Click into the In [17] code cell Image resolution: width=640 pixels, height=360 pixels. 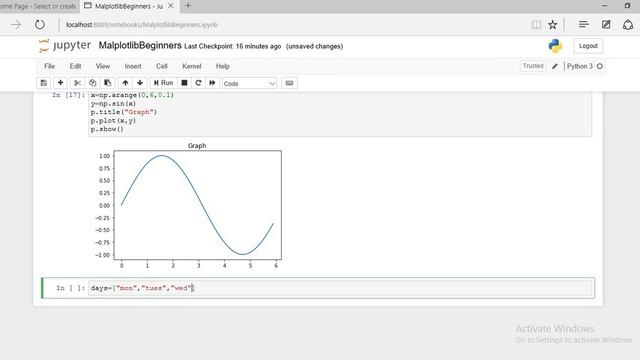(x=340, y=113)
